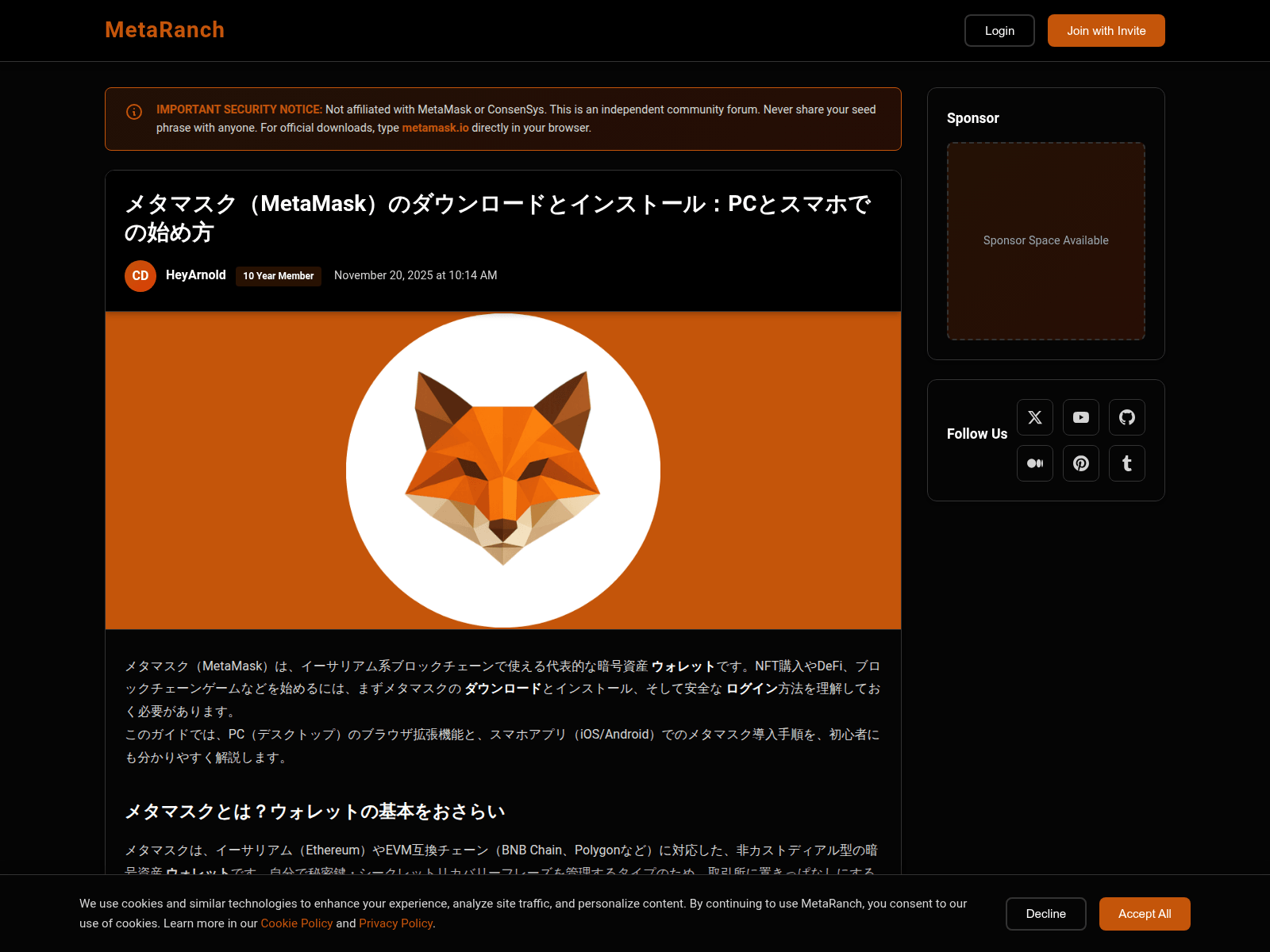Click the Sponsor heading
The image size is (1270, 952).
pyautogui.click(x=973, y=118)
